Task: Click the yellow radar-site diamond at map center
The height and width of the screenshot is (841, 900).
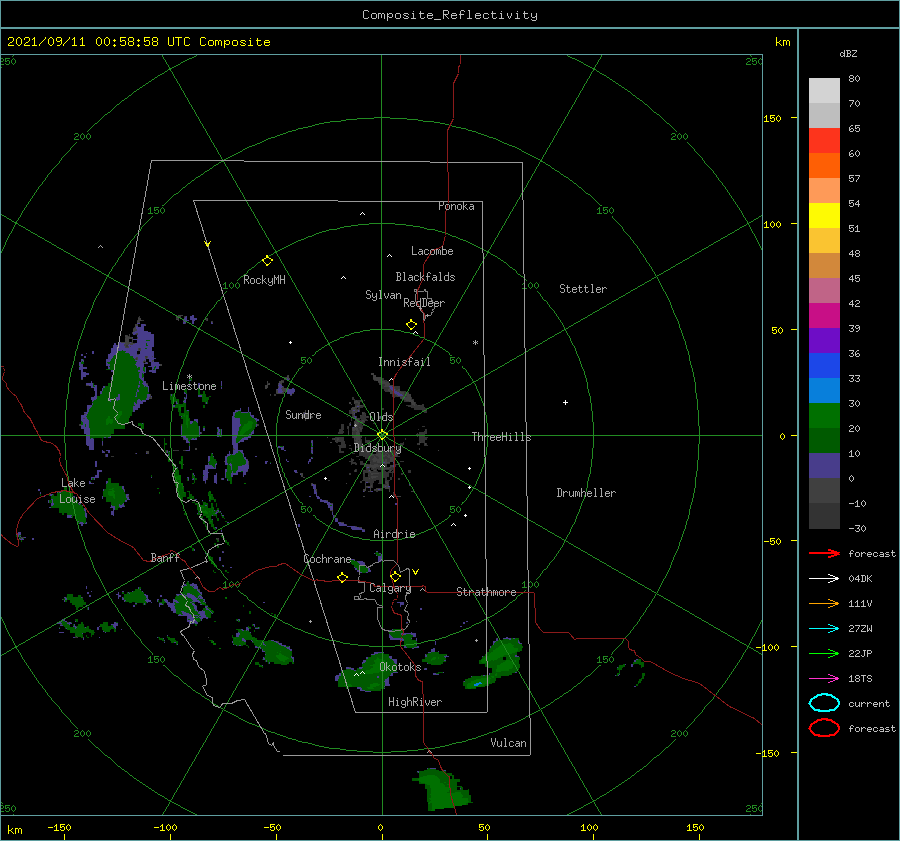Action: (x=382, y=435)
